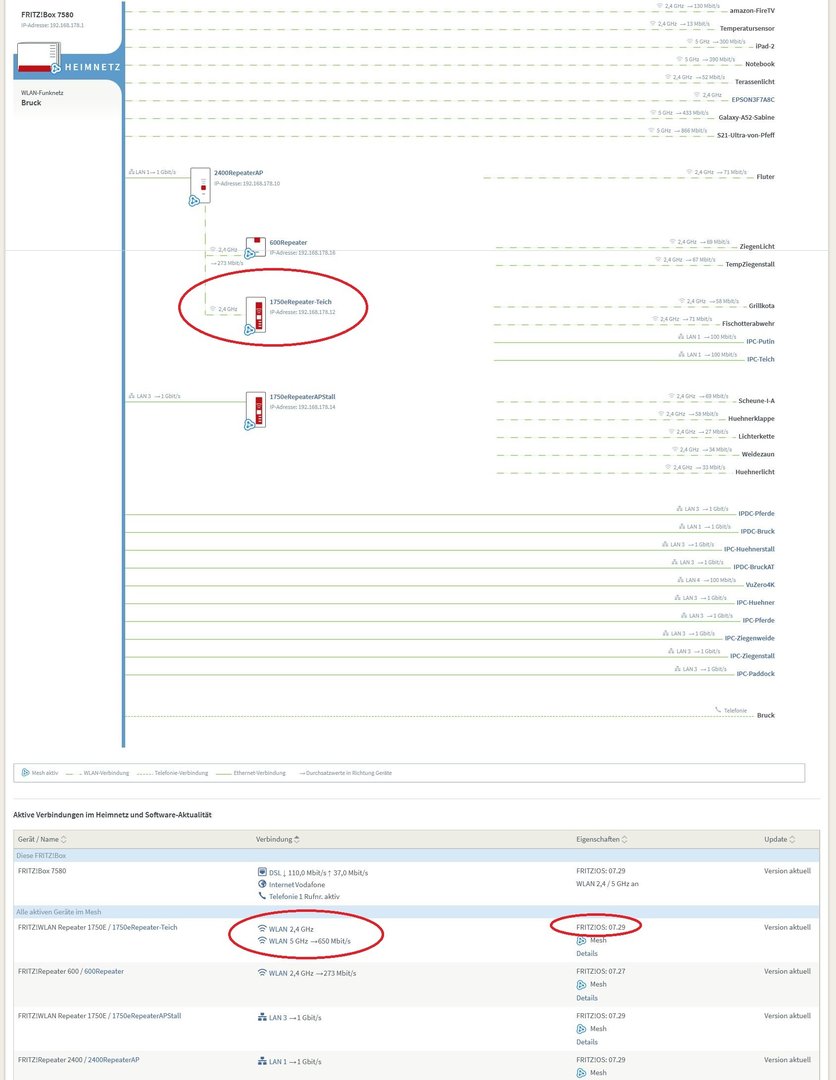Open the IPDC-Bruck device
The height and width of the screenshot is (1080, 836).
(x=757, y=532)
